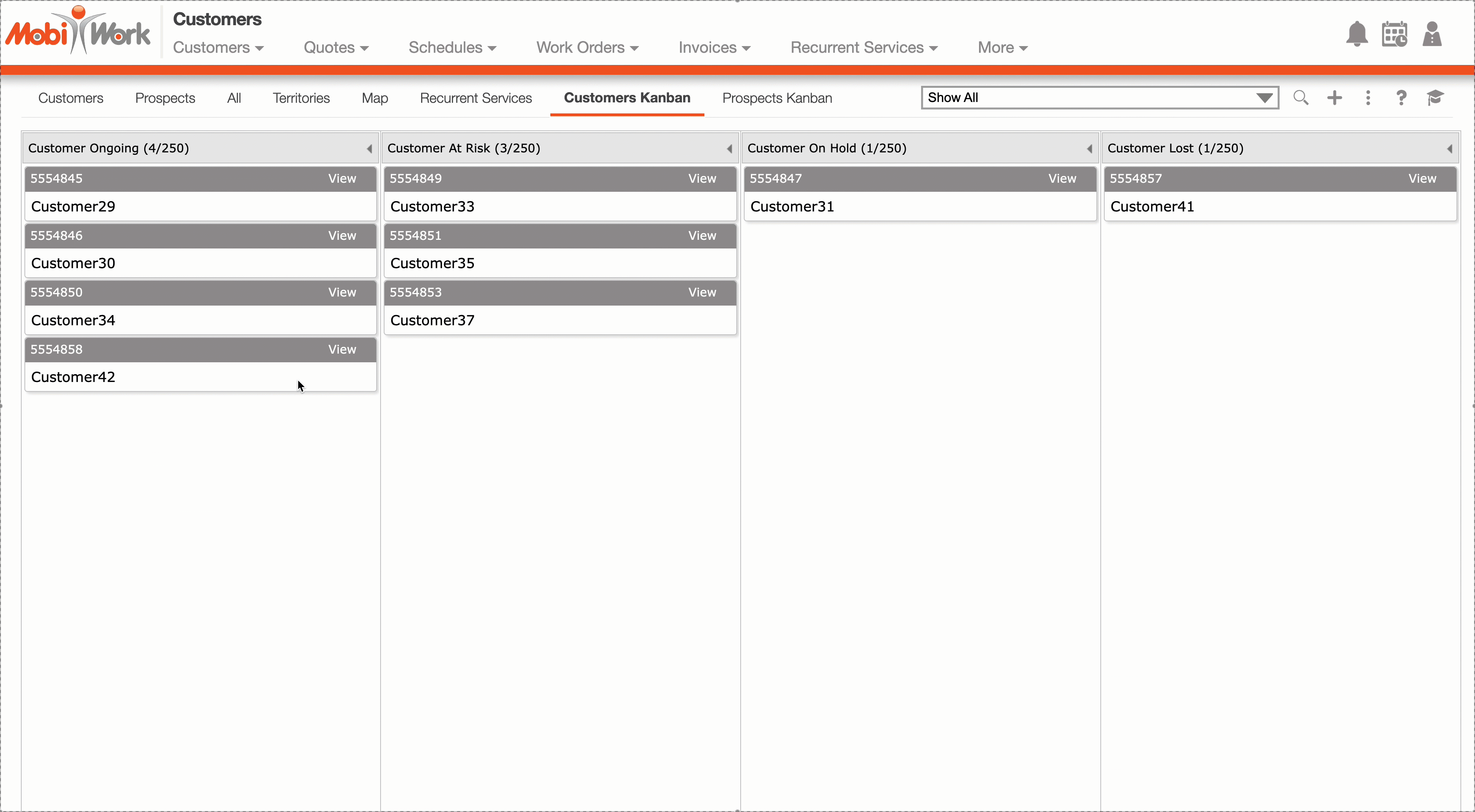Click the MobiWork logo

[x=78, y=32]
